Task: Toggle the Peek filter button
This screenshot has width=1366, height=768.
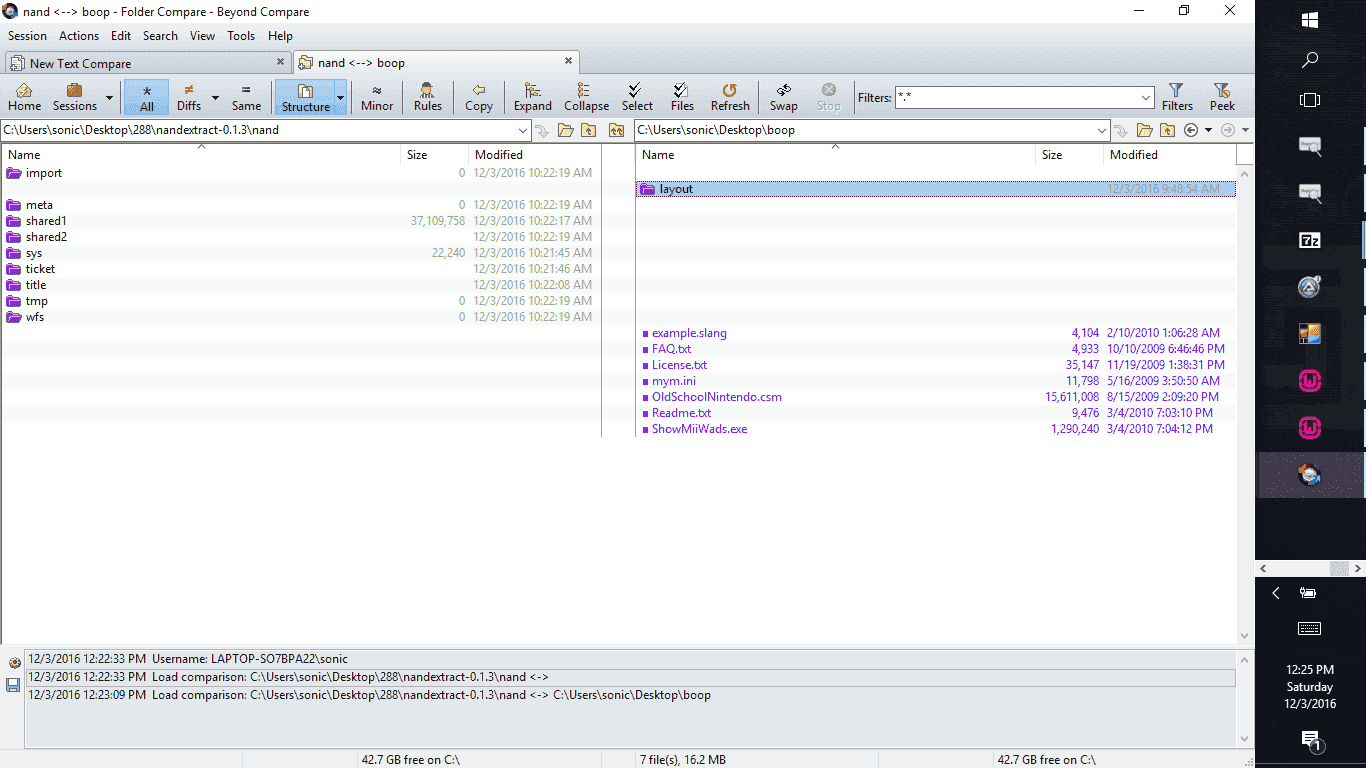Action: (1222, 97)
